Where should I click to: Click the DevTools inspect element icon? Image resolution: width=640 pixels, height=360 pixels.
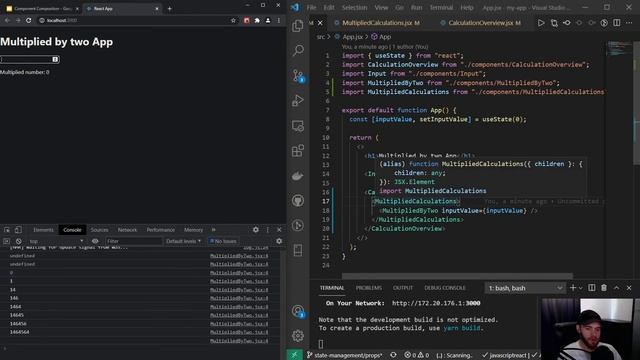coord(7,230)
